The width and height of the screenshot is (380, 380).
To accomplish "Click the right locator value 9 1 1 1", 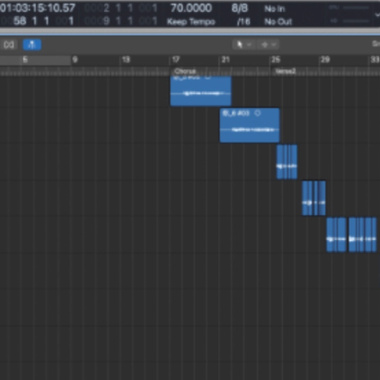I will tap(120, 21).
